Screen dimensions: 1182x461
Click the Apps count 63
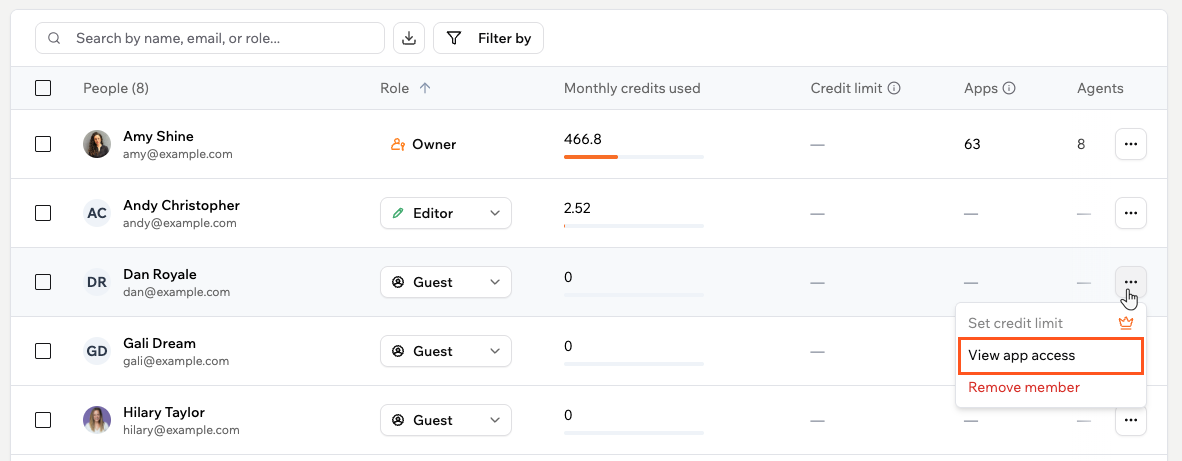click(972, 144)
